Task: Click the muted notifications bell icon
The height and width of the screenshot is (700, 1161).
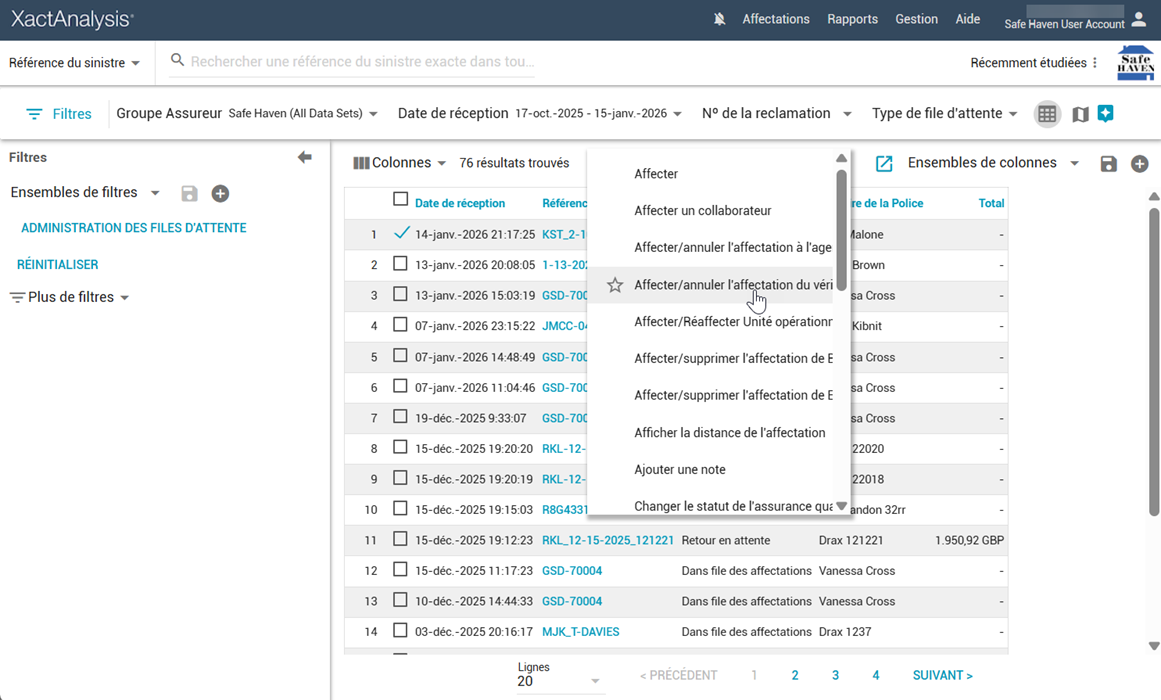Action: pos(719,19)
